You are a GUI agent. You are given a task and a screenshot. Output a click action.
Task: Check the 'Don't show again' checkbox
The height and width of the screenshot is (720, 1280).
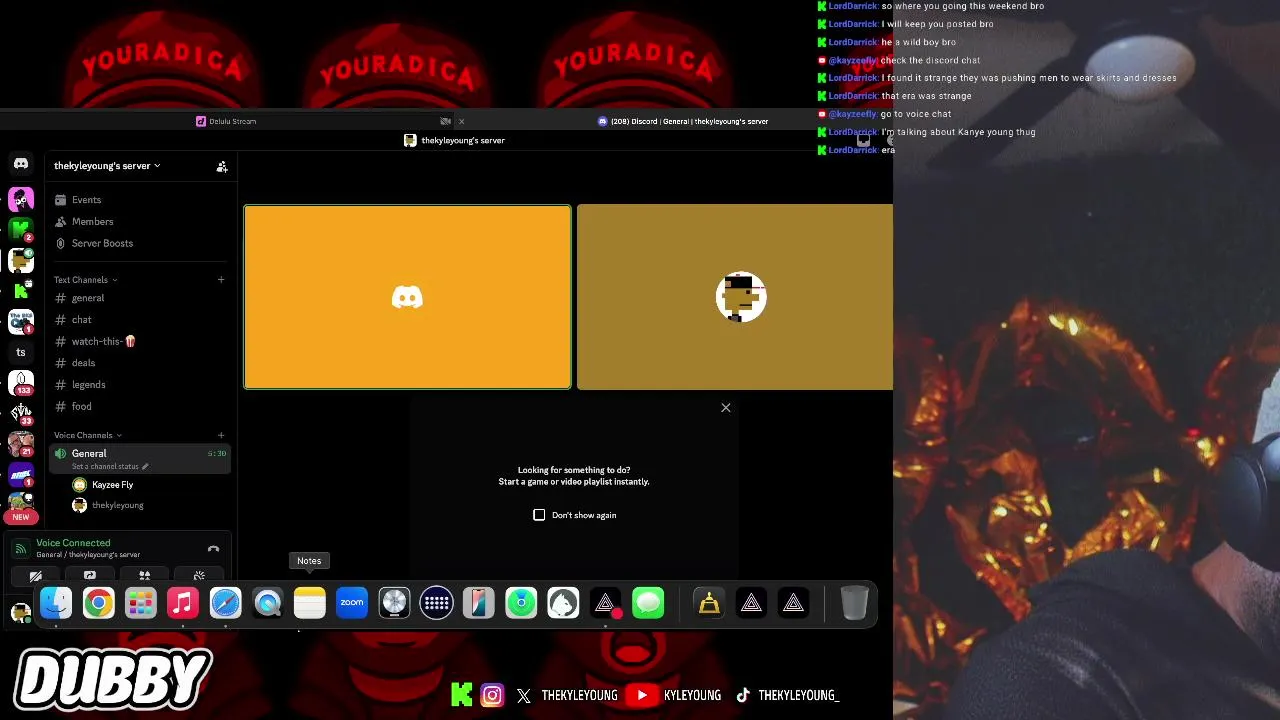point(539,515)
